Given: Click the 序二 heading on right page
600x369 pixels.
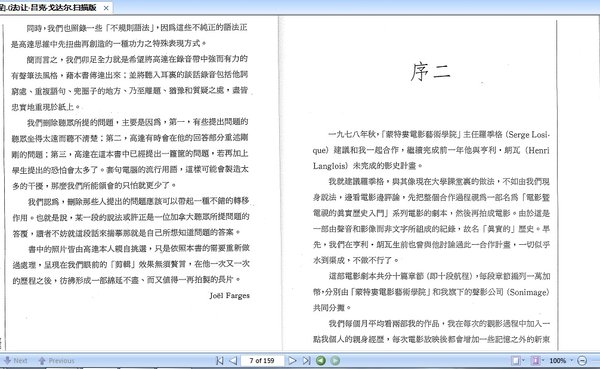Looking at the screenshot, I should pos(430,72).
